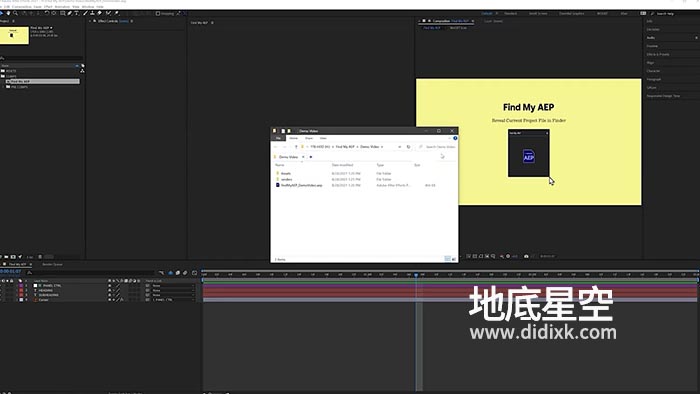Toggle the Snapping checkbox

(x=158, y=13)
